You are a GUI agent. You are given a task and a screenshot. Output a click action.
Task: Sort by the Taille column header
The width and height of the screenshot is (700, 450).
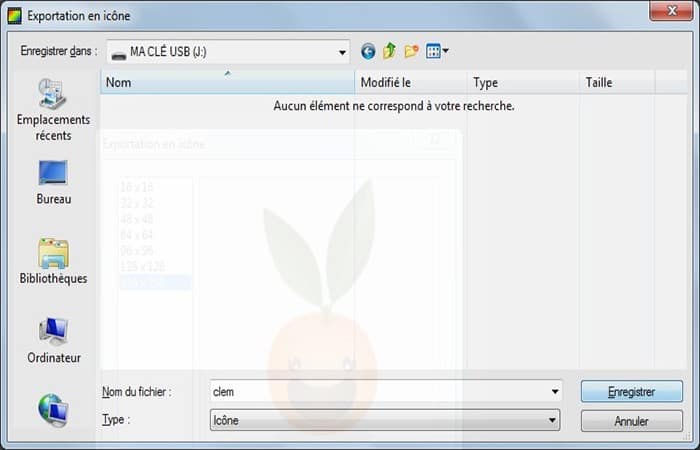tap(617, 83)
